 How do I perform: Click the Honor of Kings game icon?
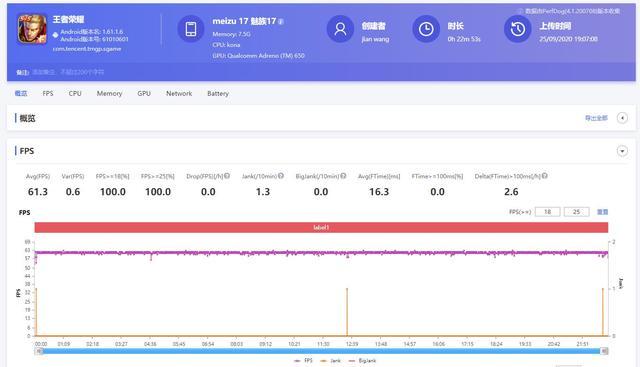32,29
